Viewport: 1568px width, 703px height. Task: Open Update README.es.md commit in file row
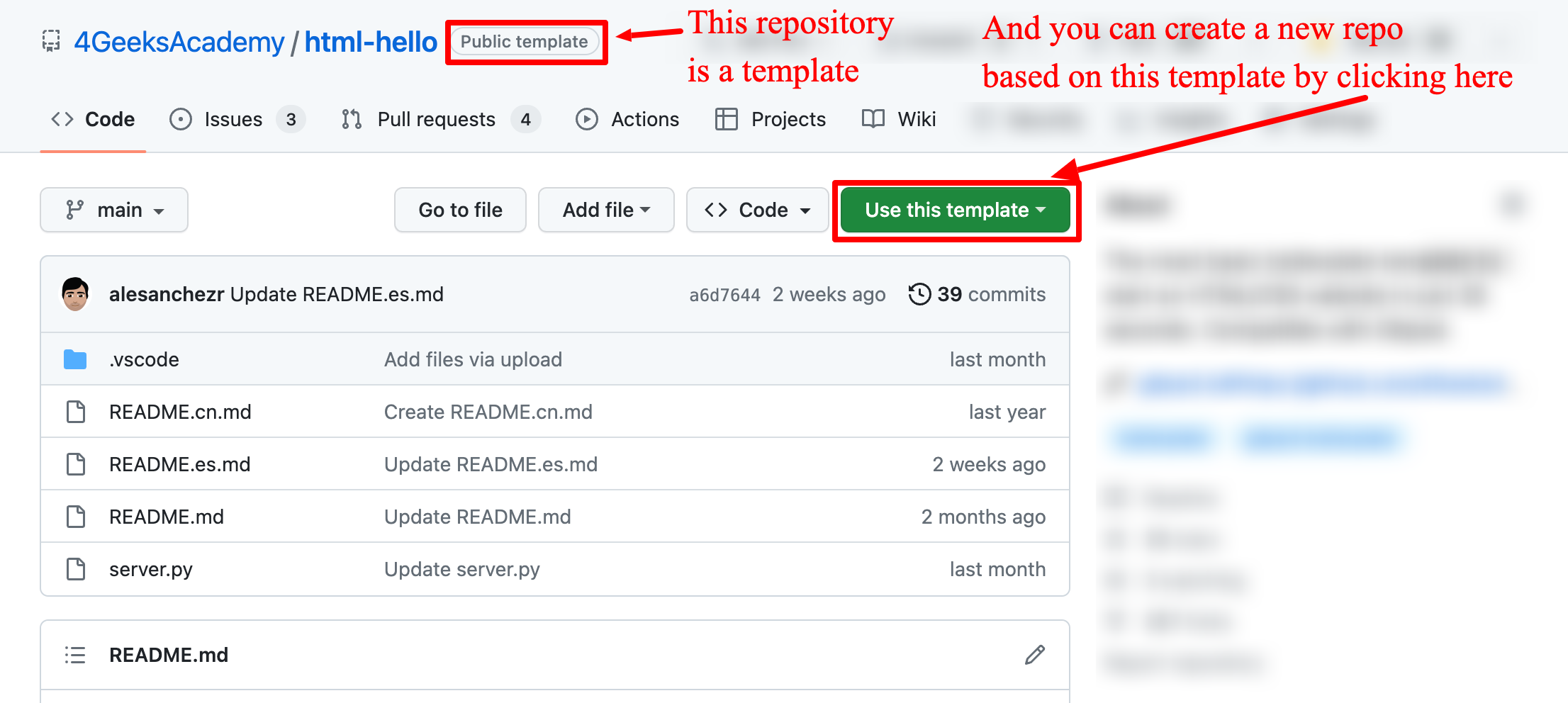[x=491, y=464]
